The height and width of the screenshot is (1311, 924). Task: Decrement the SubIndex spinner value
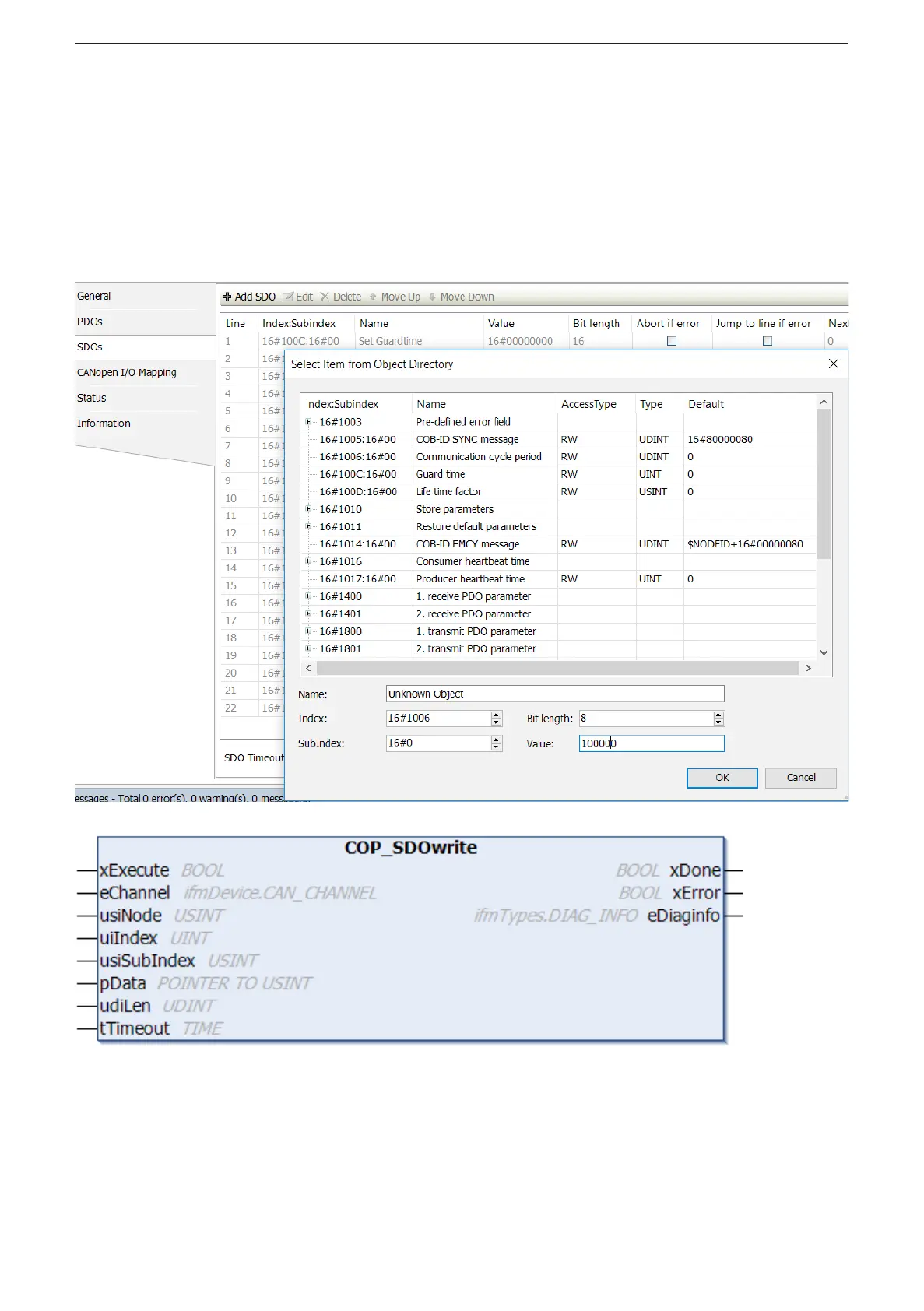497,747
